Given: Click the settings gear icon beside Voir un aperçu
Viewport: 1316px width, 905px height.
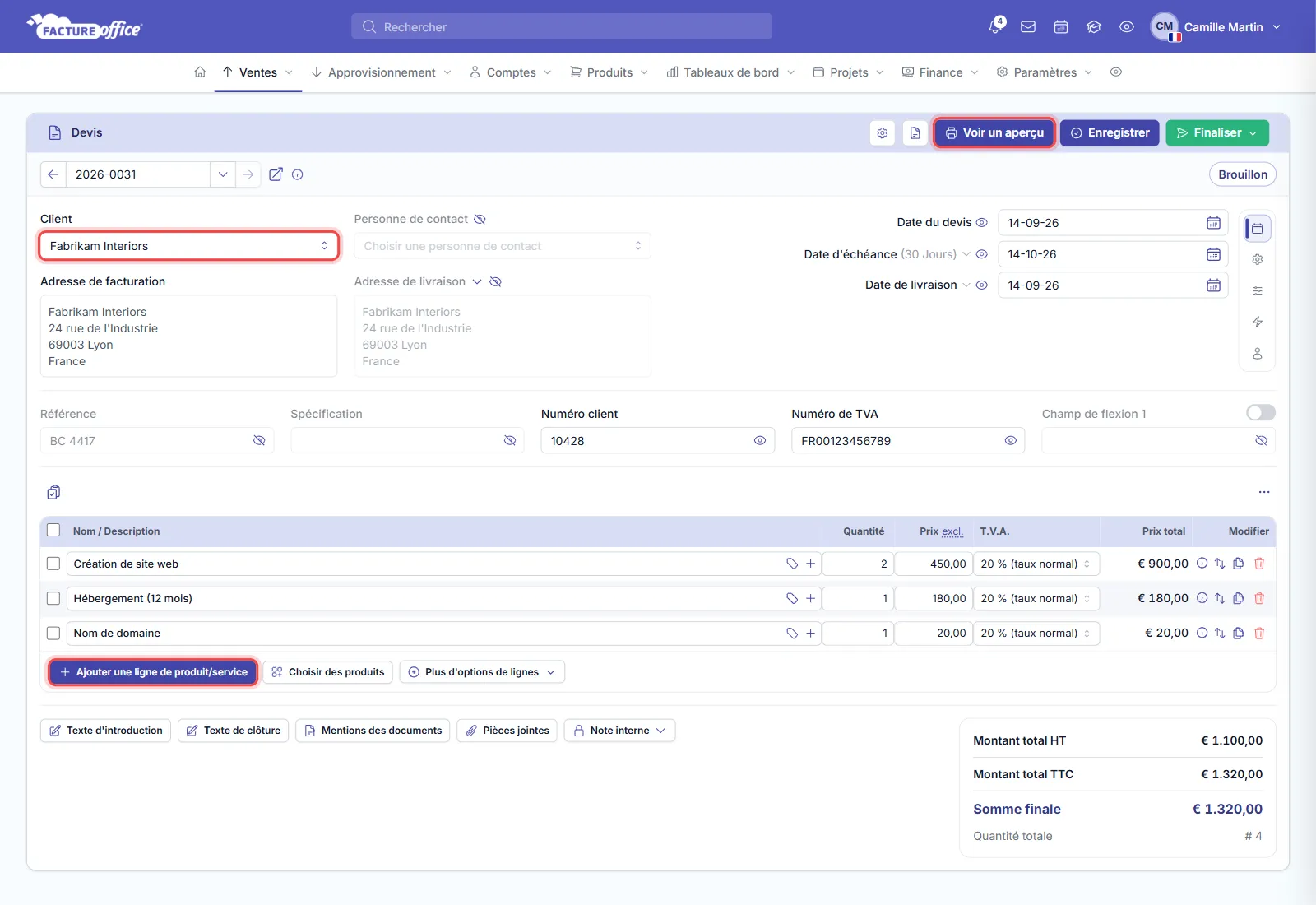Looking at the screenshot, I should (883, 132).
